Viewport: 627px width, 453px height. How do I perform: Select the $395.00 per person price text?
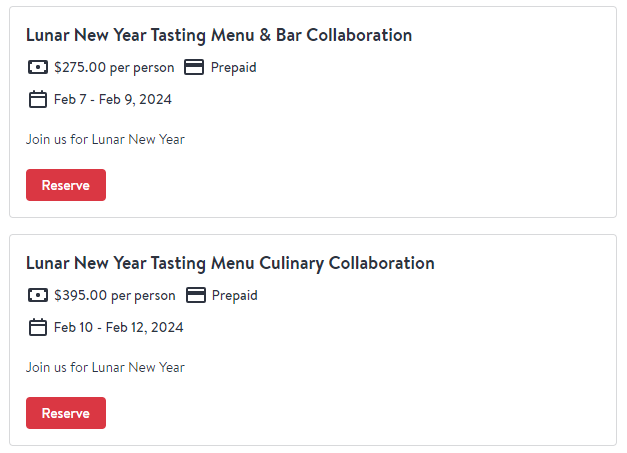coord(115,295)
